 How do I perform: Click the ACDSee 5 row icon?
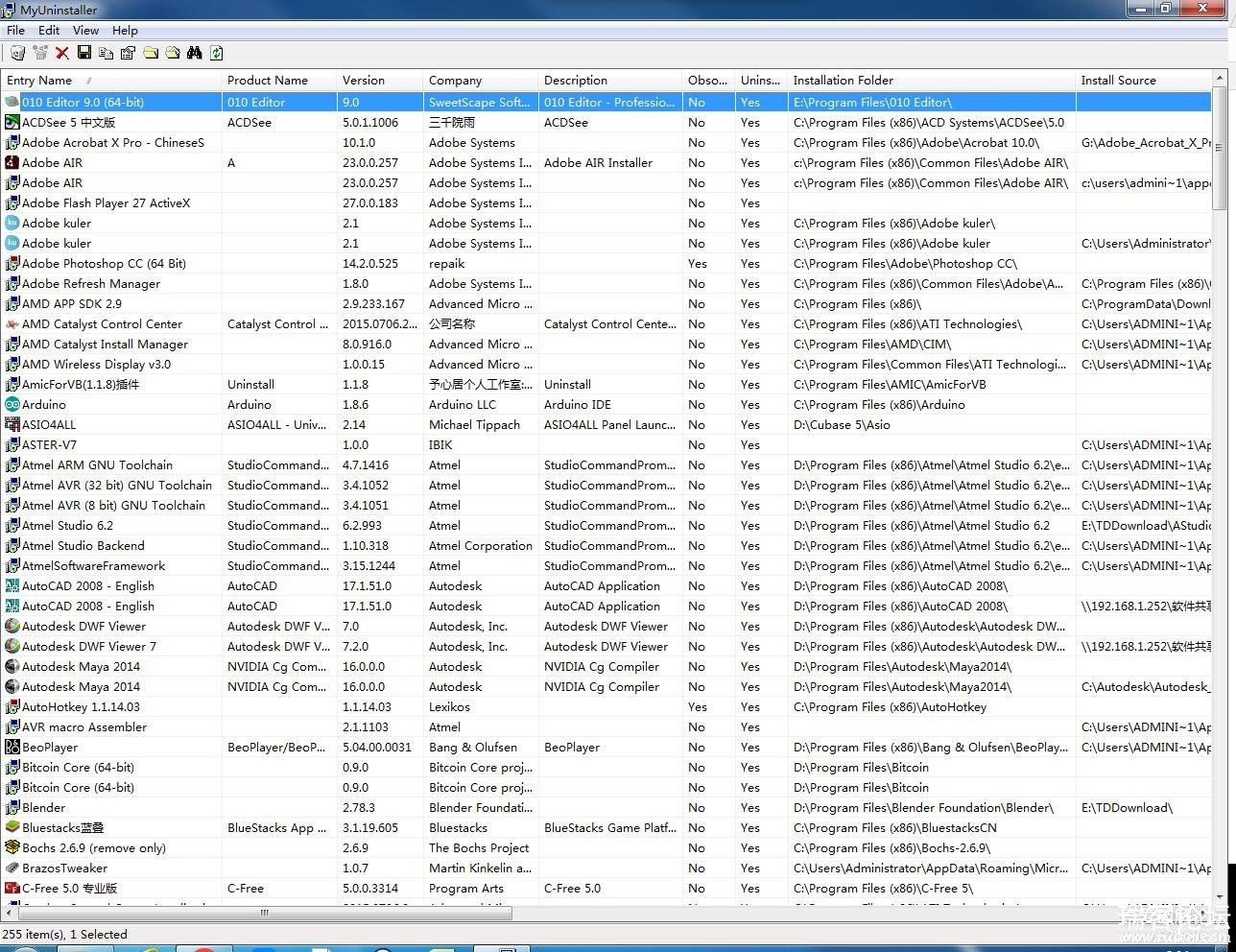click(12, 122)
